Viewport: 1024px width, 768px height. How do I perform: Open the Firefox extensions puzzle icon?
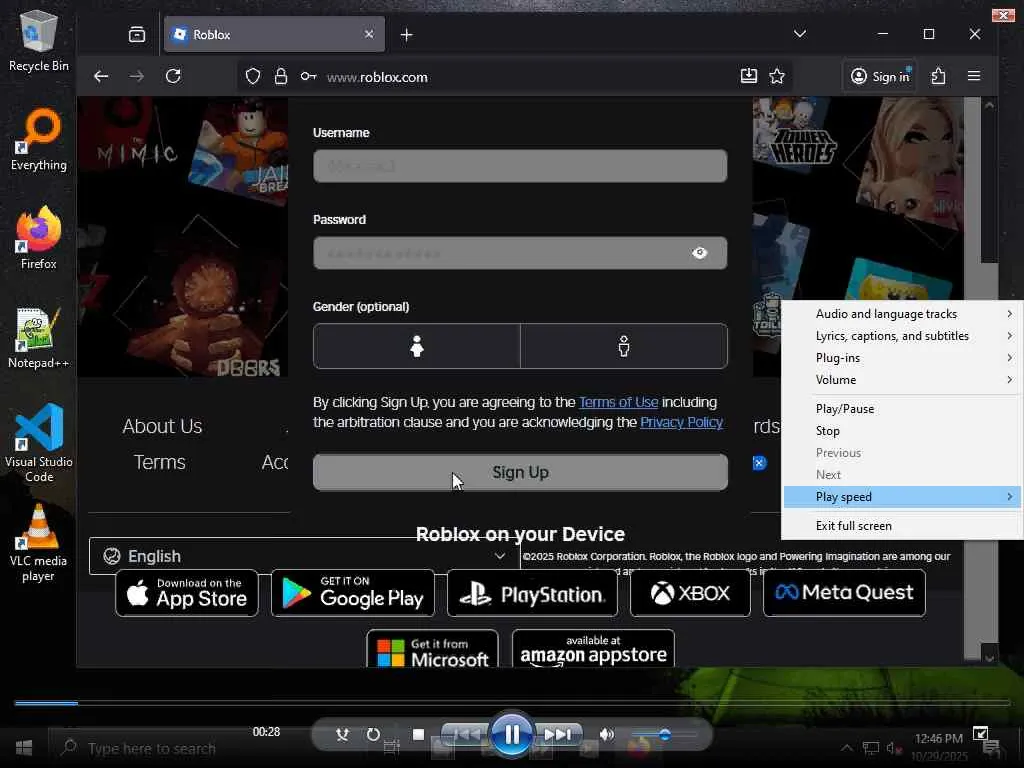(x=938, y=76)
